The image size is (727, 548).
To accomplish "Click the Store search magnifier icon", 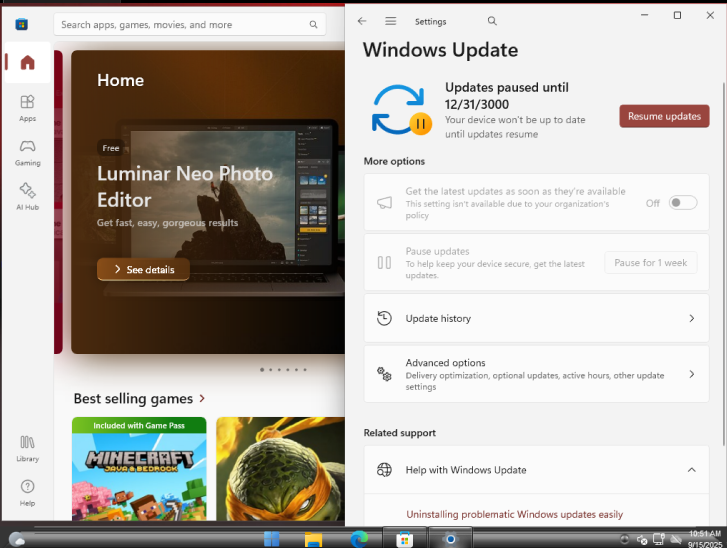I will (313, 25).
